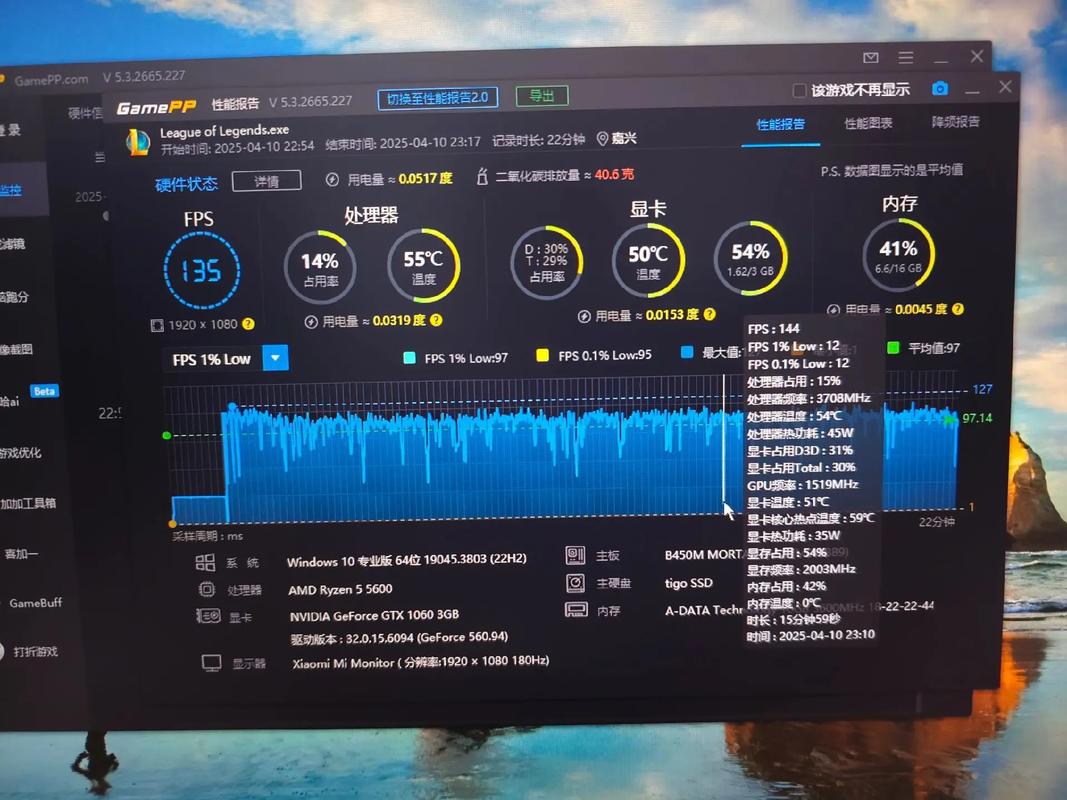This screenshot has height=800, width=1067.
Task: Toggle the FPS 1% Low:97 legend swatch
Action: click(x=407, y=358)
